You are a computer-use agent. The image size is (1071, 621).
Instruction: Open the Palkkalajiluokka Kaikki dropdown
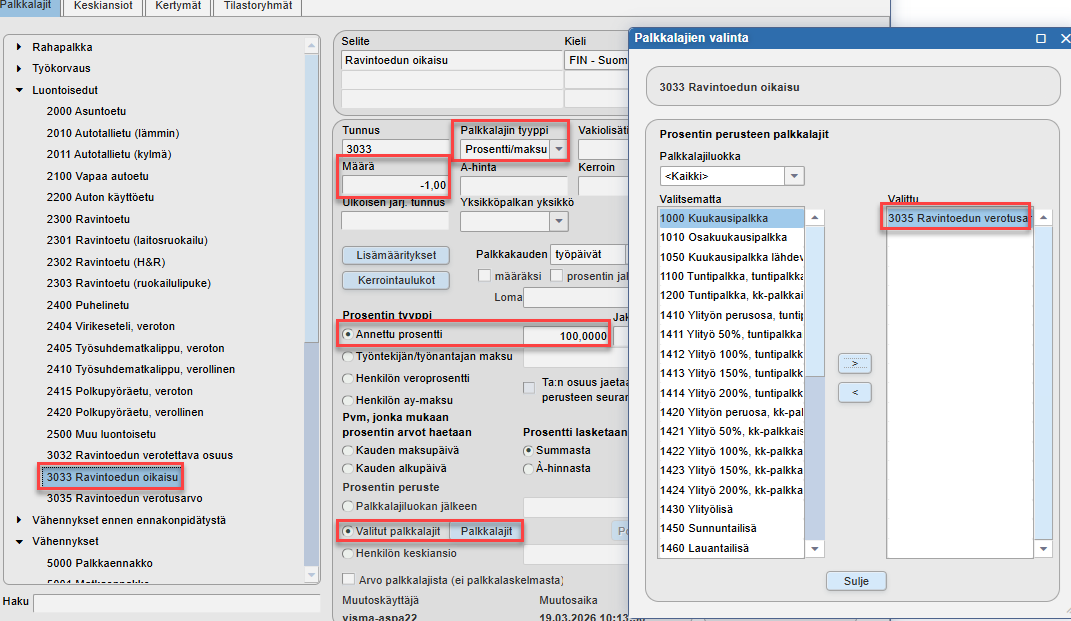point(794,176)
